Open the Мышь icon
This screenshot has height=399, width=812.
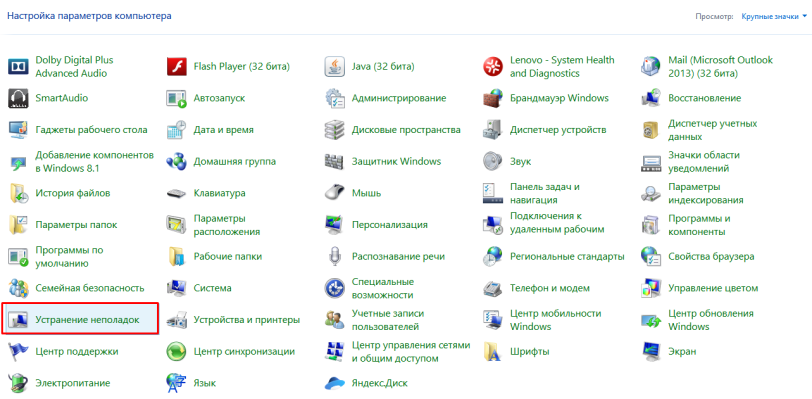pos(335,193)
